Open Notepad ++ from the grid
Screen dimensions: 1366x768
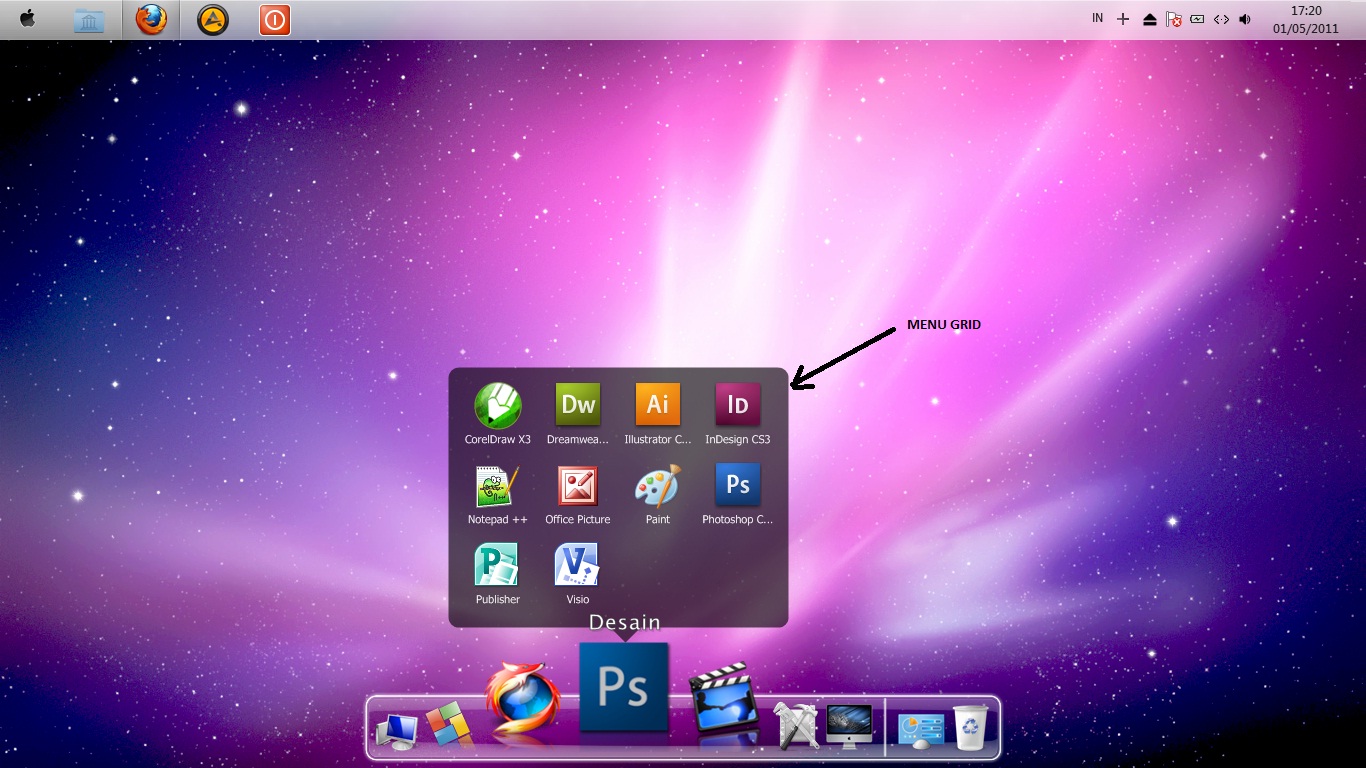pyautogui.click(x=498, y=495)
